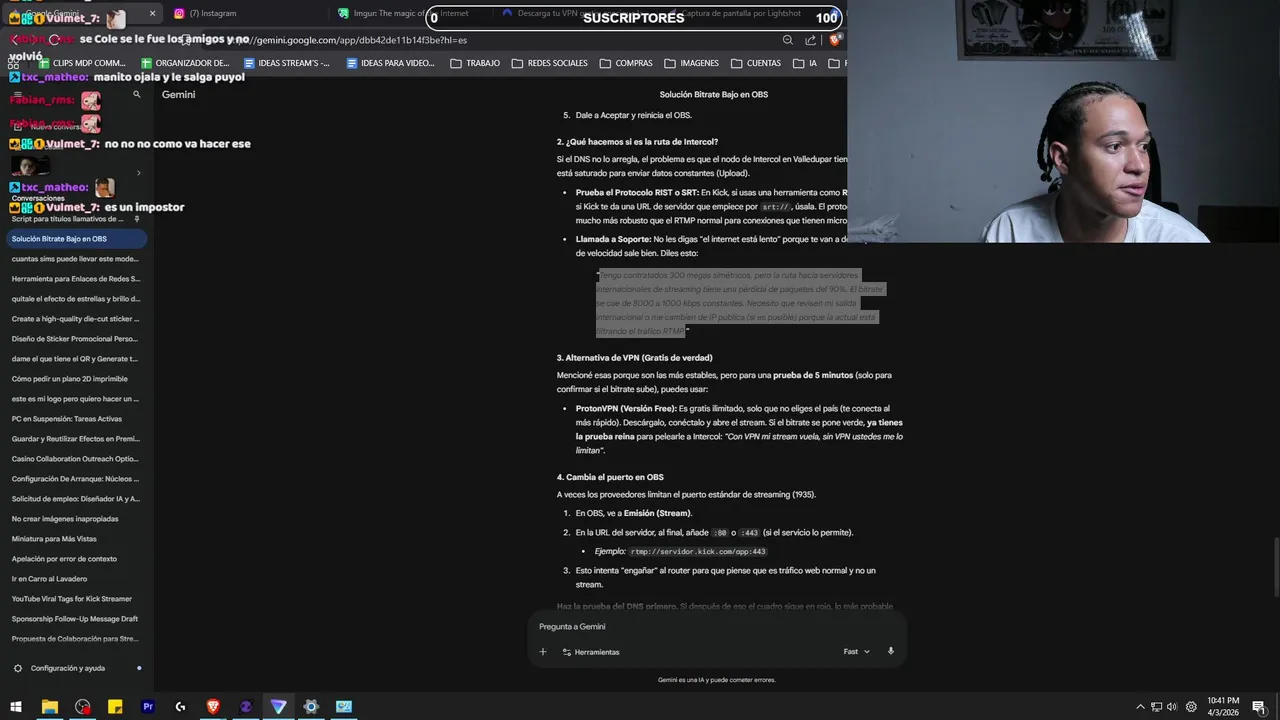Open chat Ir en Carro al Lavadero
This screenshot has width=1280, height=720.
point(76,579)
